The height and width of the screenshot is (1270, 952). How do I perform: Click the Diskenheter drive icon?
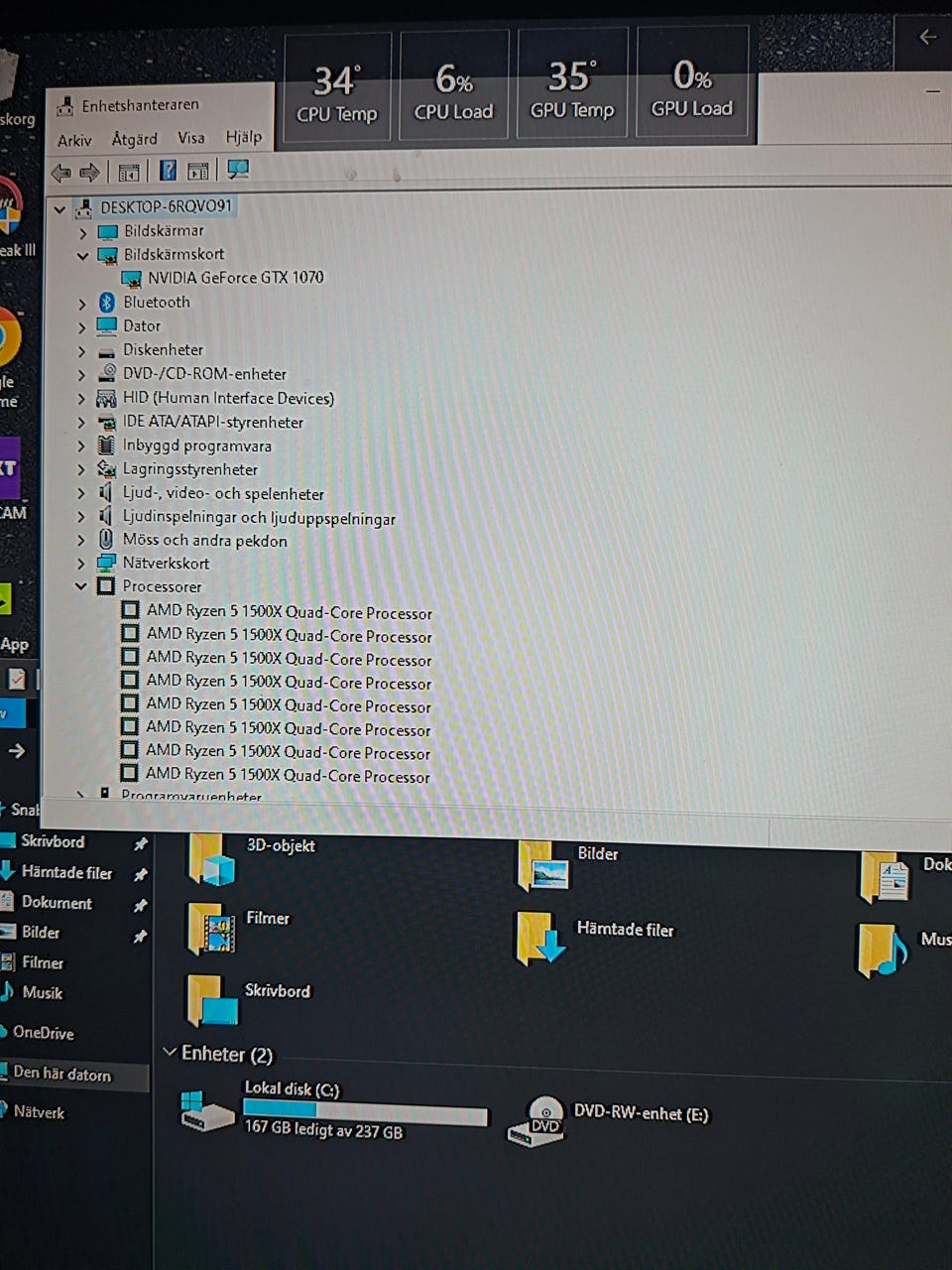click(106, 351)
